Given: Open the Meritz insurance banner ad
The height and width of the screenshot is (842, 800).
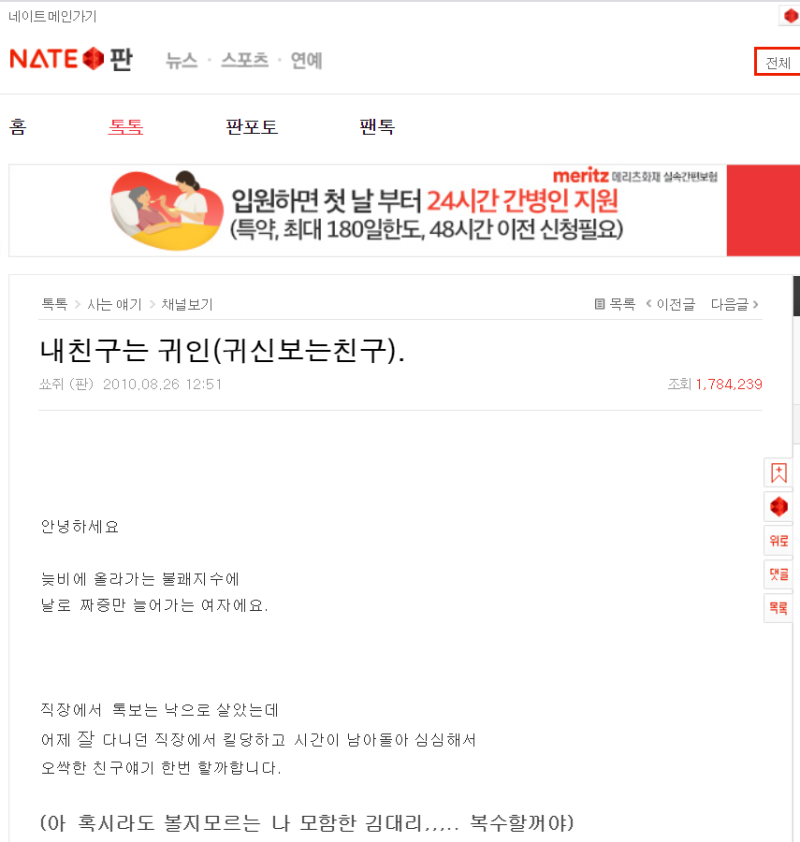Looking at the screenshot, I should pyautogui.click(x=404, y=210).
